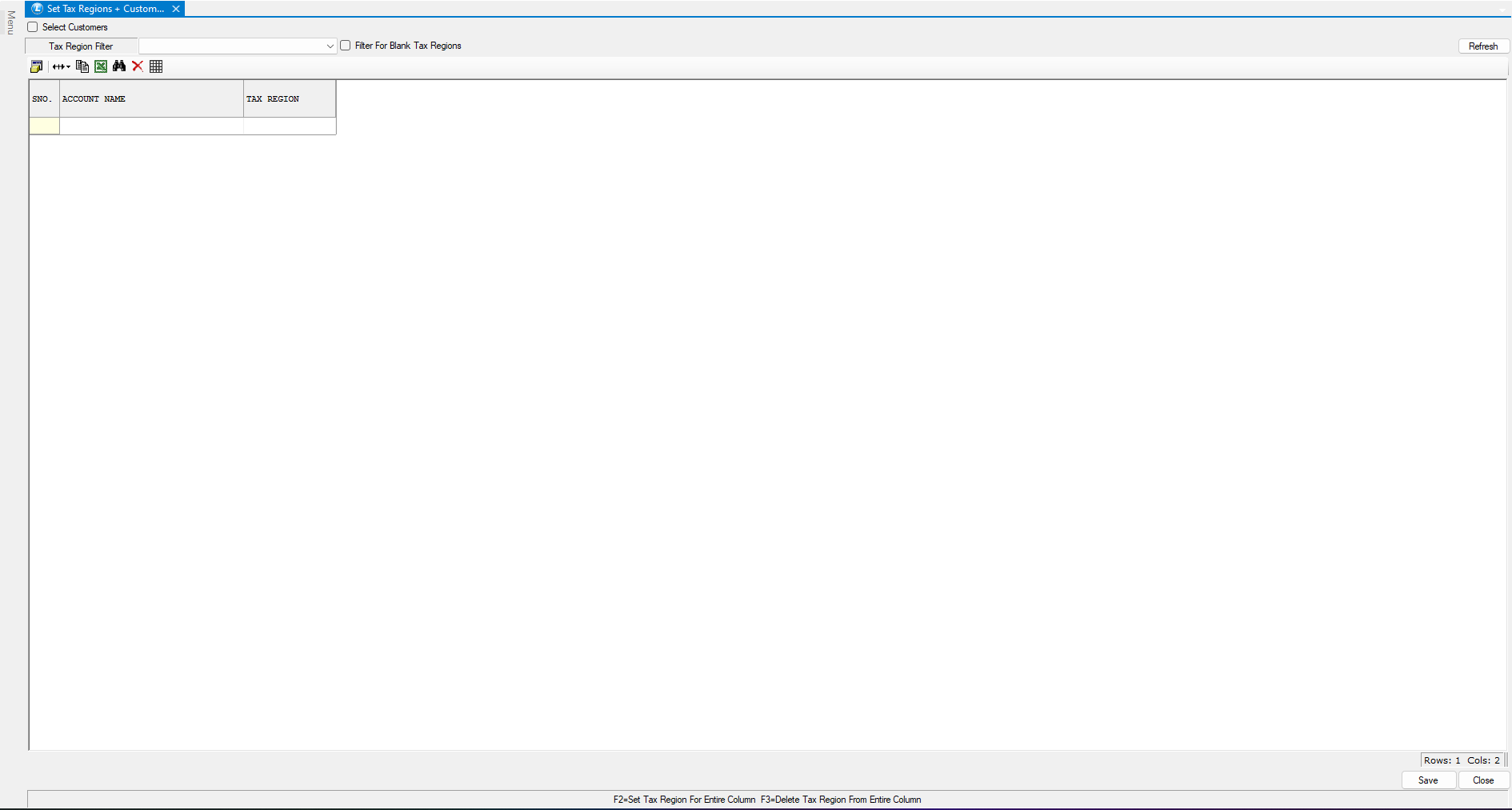Click the app logo icon on tab
Viewport: 1512px width, 810px height.
tap(38, 9)
